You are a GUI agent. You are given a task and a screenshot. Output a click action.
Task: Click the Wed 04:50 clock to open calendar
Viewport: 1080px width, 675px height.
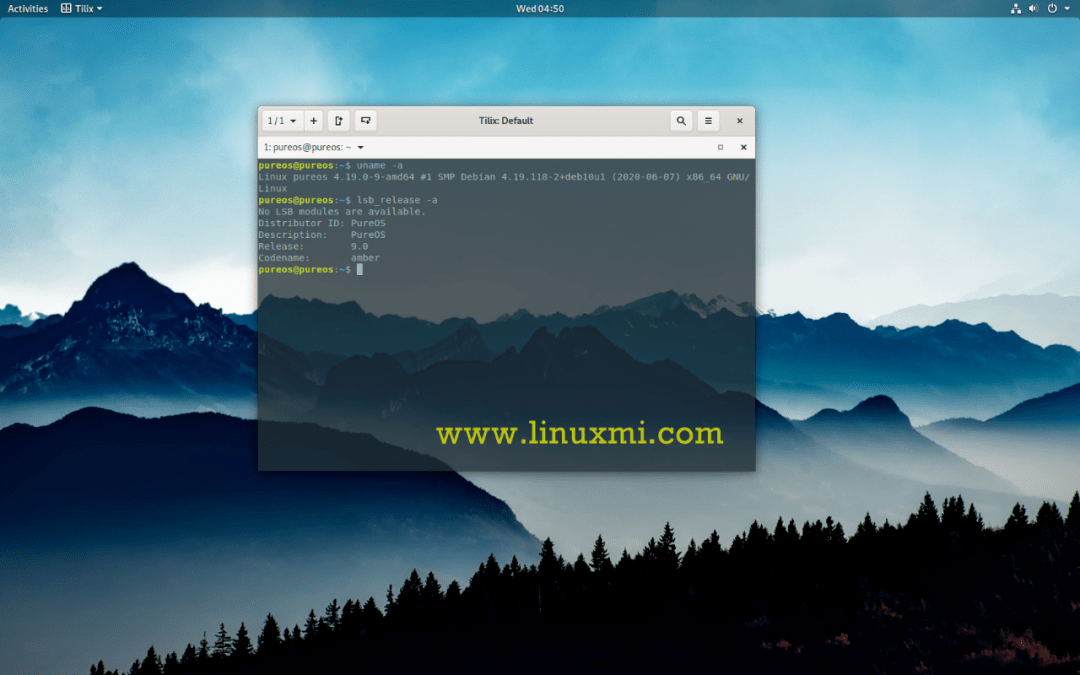tap(540, 8)
